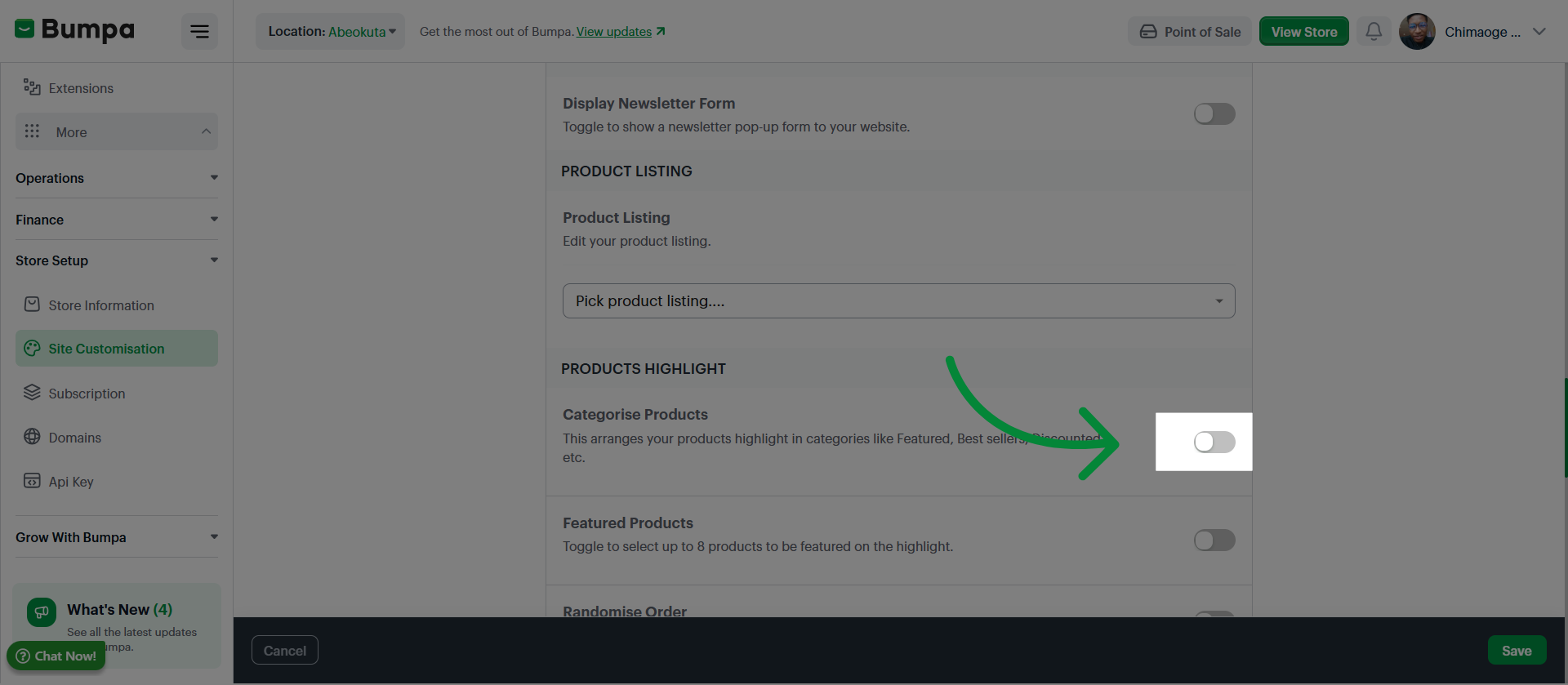Screen dimensions: 1568x685
Task: Click the Save button
Action: tap(1517, 650)
